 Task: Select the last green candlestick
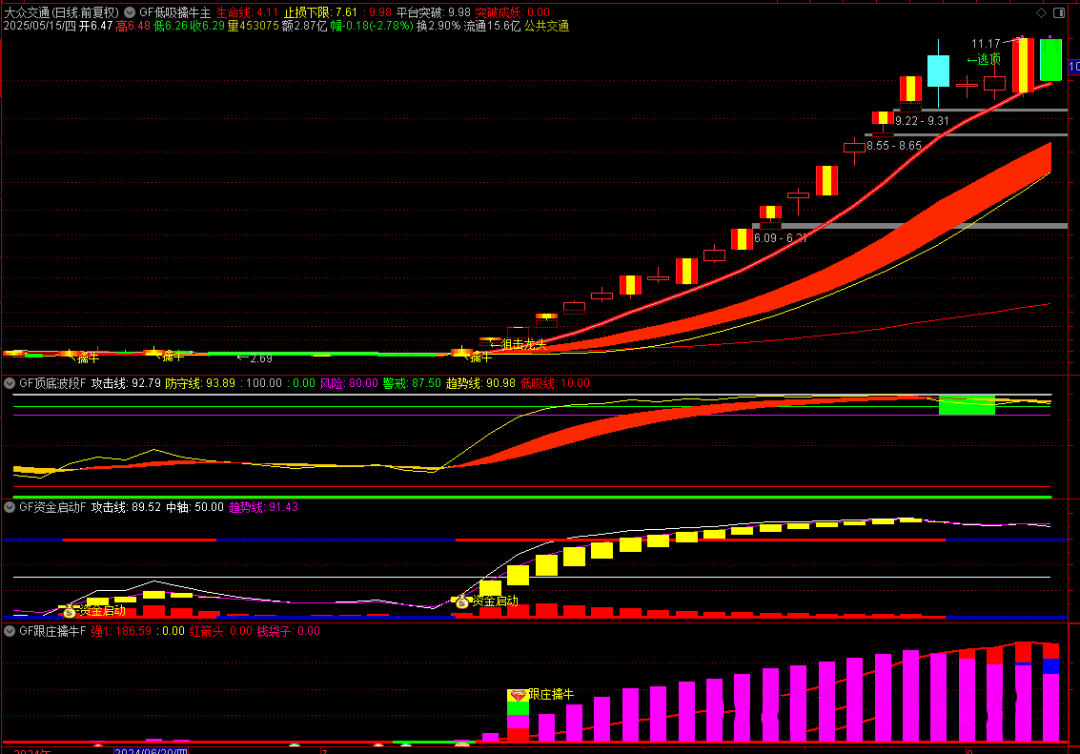(x=1050, y=60)
